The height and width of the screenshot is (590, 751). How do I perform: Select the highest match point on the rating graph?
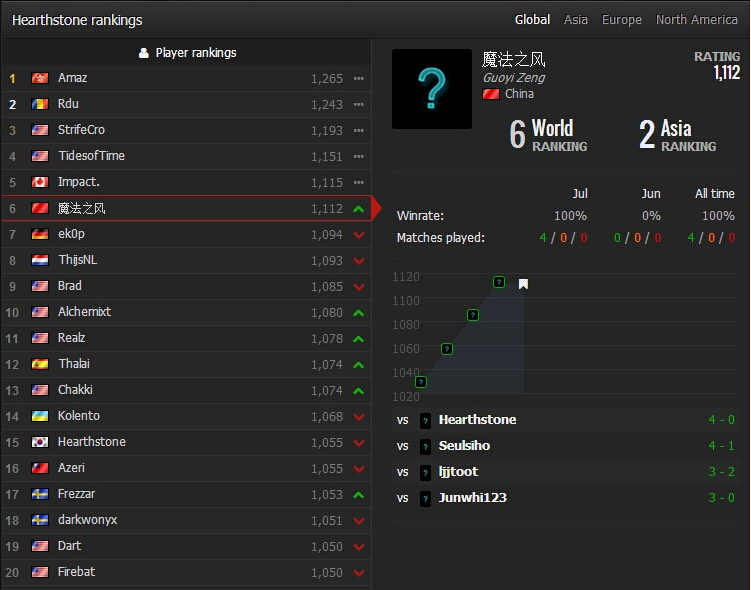(x=499, y=282)
